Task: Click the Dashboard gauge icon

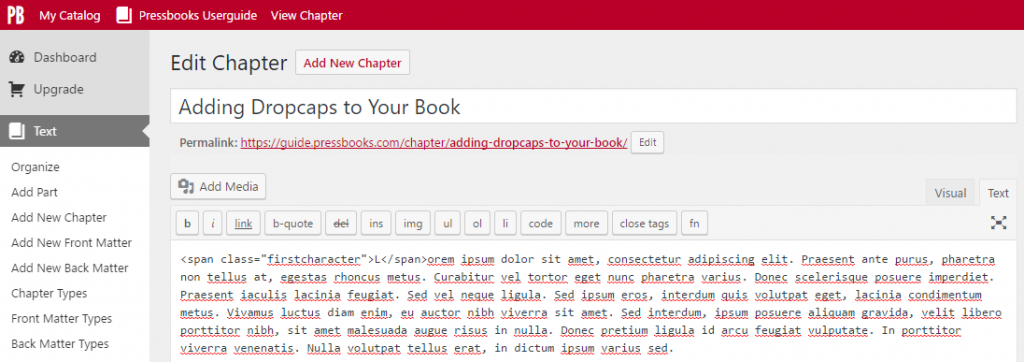Action: 17,58
